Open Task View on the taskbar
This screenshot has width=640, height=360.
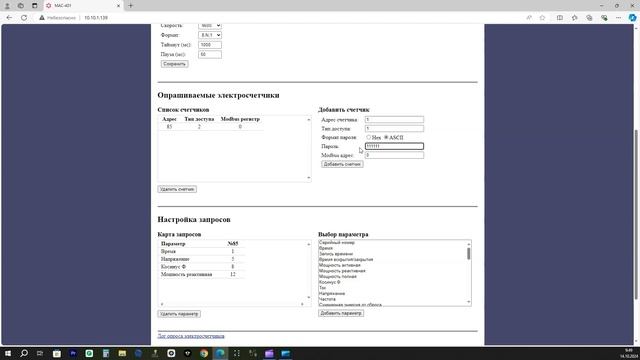click(40, 353)
